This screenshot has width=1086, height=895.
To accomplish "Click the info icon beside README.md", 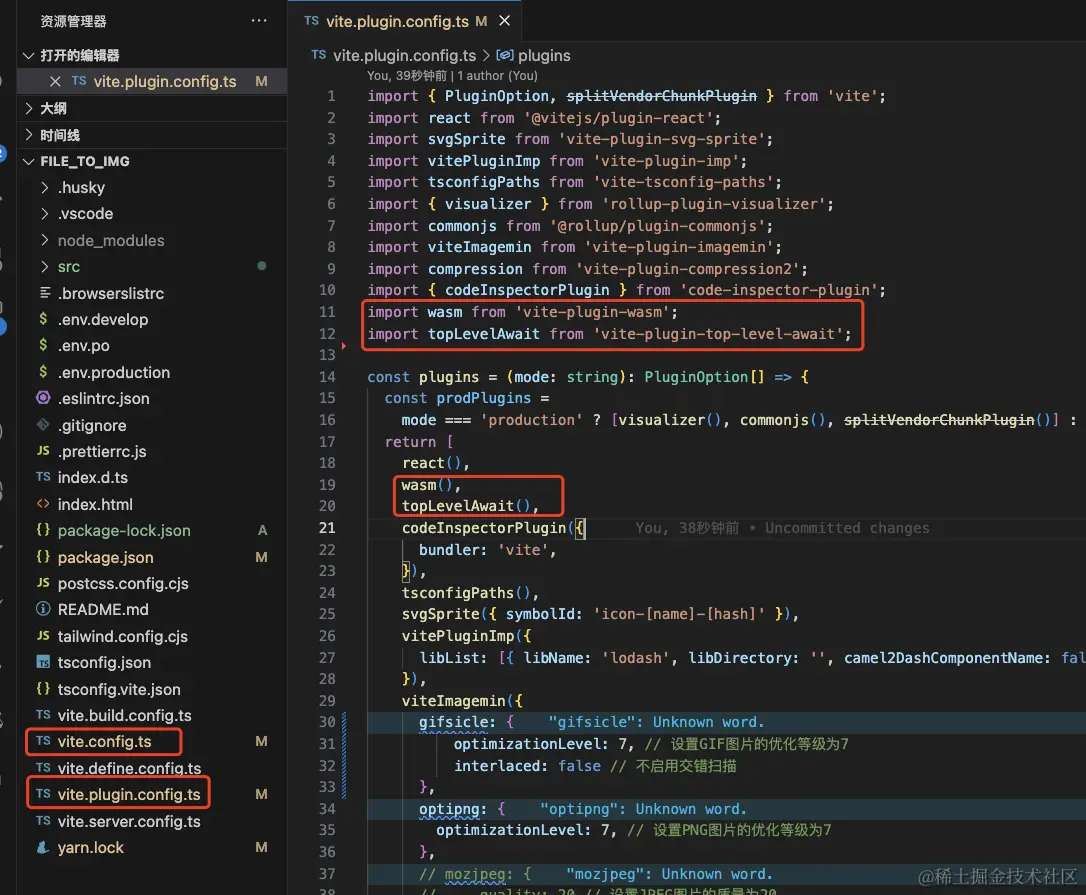I will (x=43, y=609).
